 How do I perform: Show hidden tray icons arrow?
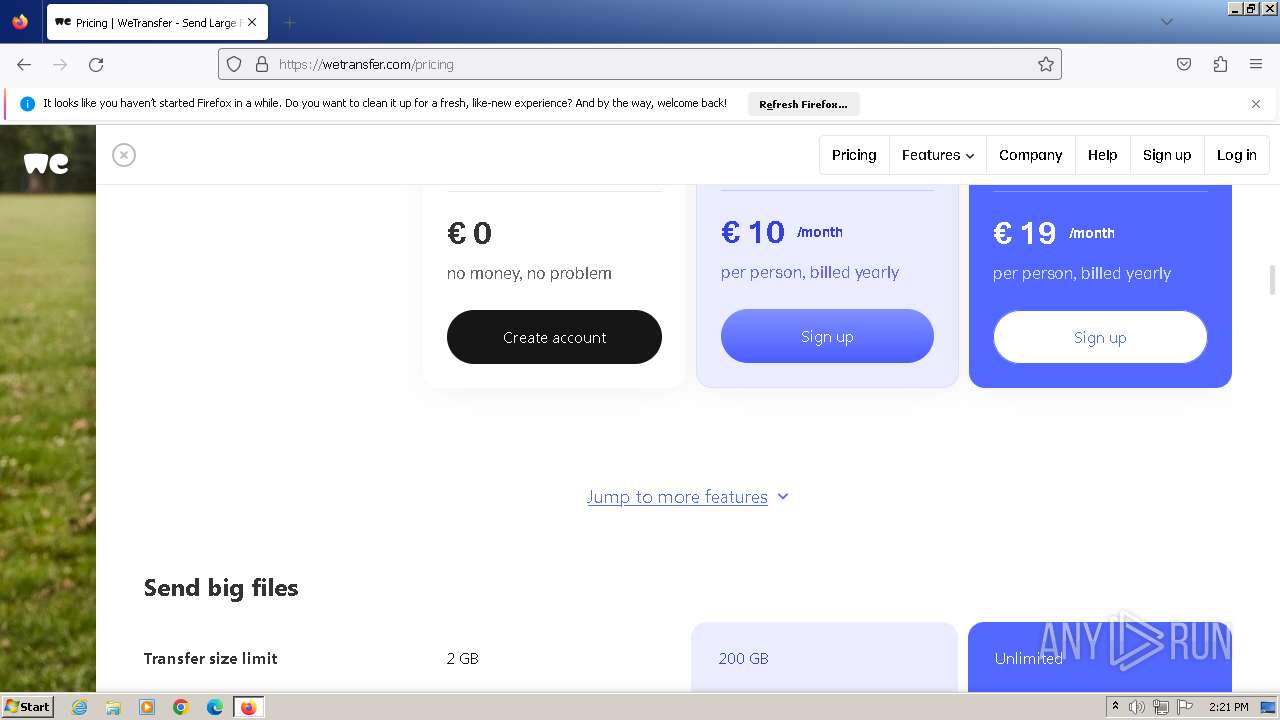coord(1115,707)
